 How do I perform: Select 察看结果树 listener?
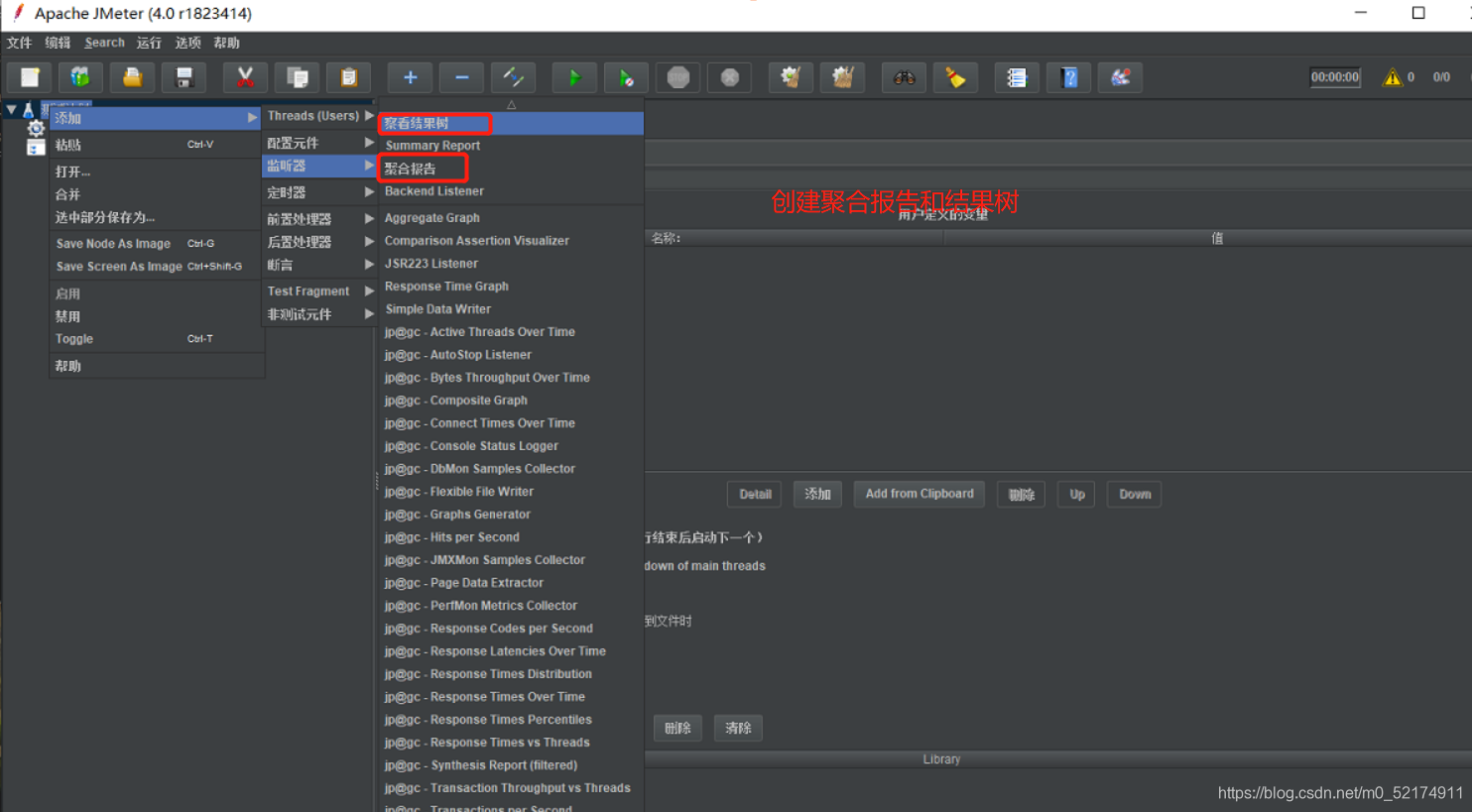[511, 123]
